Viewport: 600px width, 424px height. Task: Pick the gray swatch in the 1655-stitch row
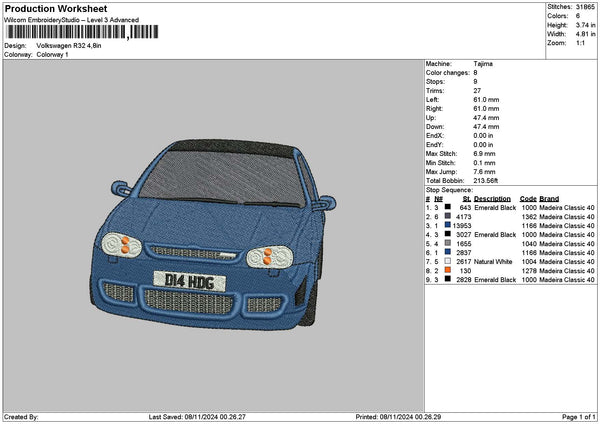pyautogui.click(x=447, y=243)
